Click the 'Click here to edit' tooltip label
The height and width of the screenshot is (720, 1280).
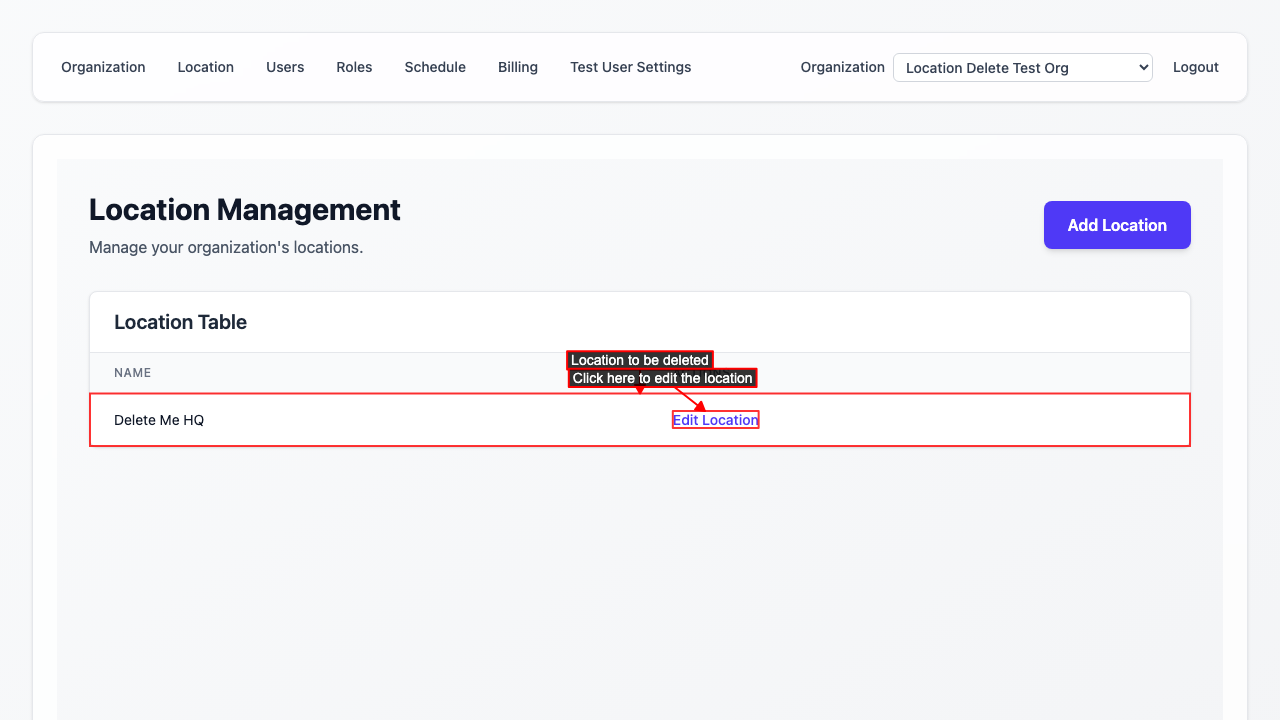pos(662,378)
